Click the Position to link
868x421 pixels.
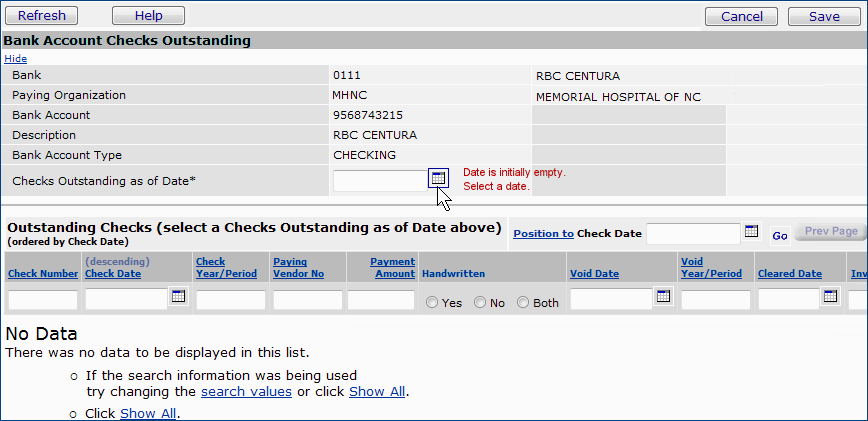click(543, 233)
